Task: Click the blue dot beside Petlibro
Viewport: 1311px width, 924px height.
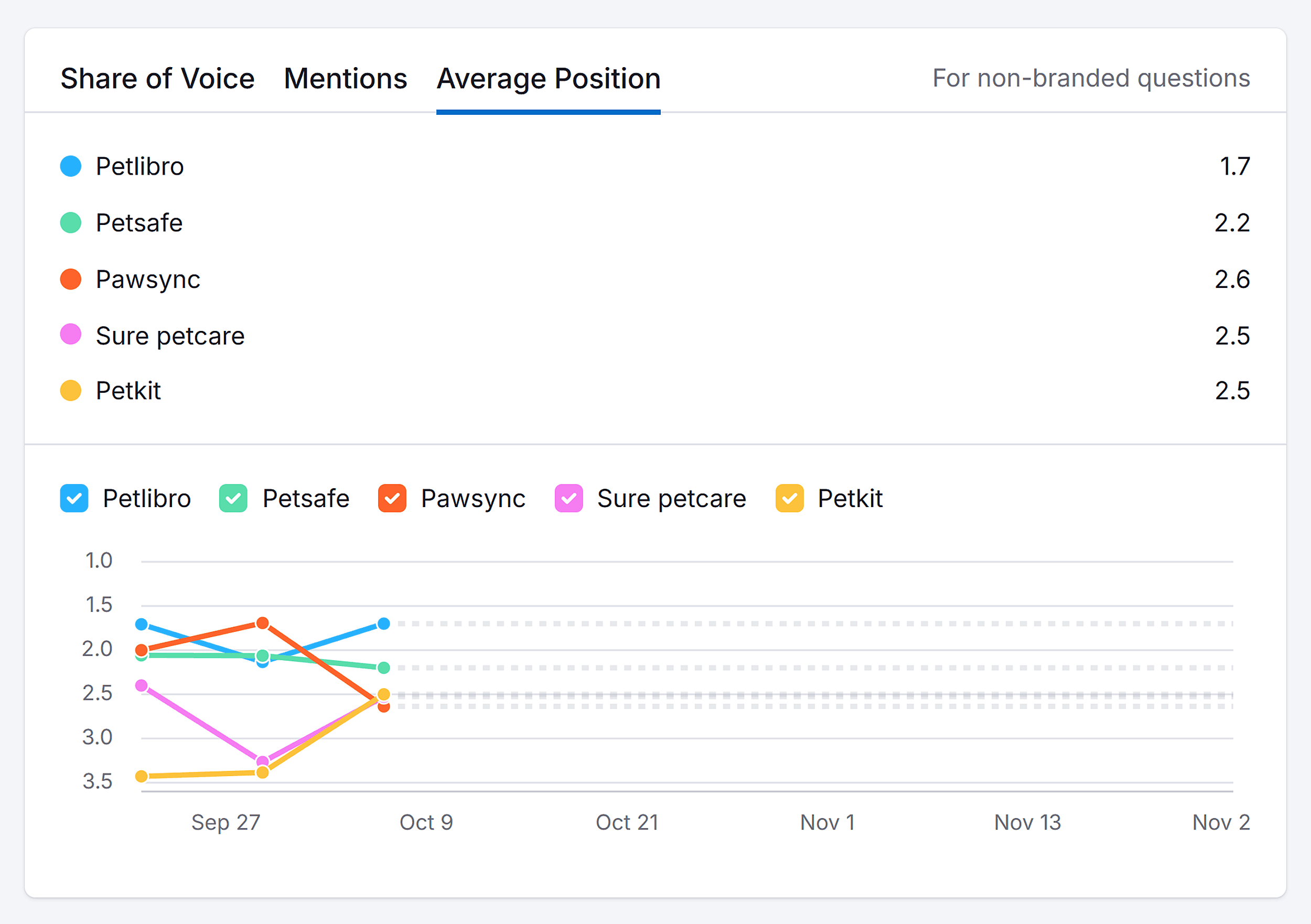Action: [x=72, y=166]
